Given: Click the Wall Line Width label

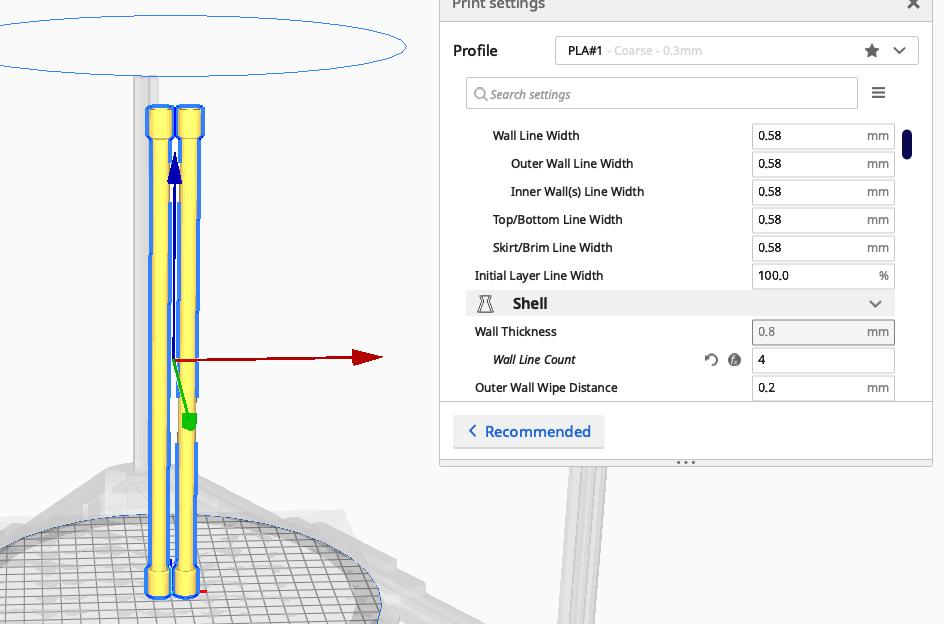Looking at the screenshot, I should pos(536,136).
